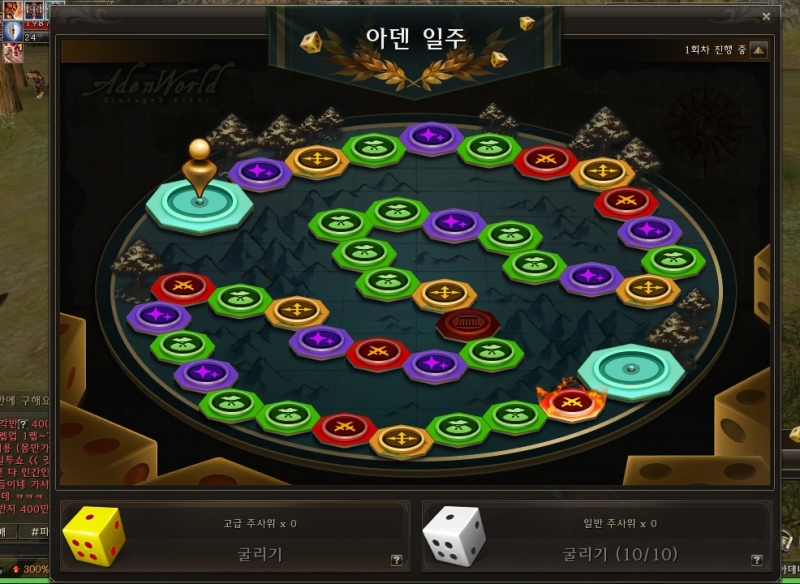The height and width of the screenshot is (584, 800).
Task: Click the shield buff icon top left
Action: click(x=12, y=32)
